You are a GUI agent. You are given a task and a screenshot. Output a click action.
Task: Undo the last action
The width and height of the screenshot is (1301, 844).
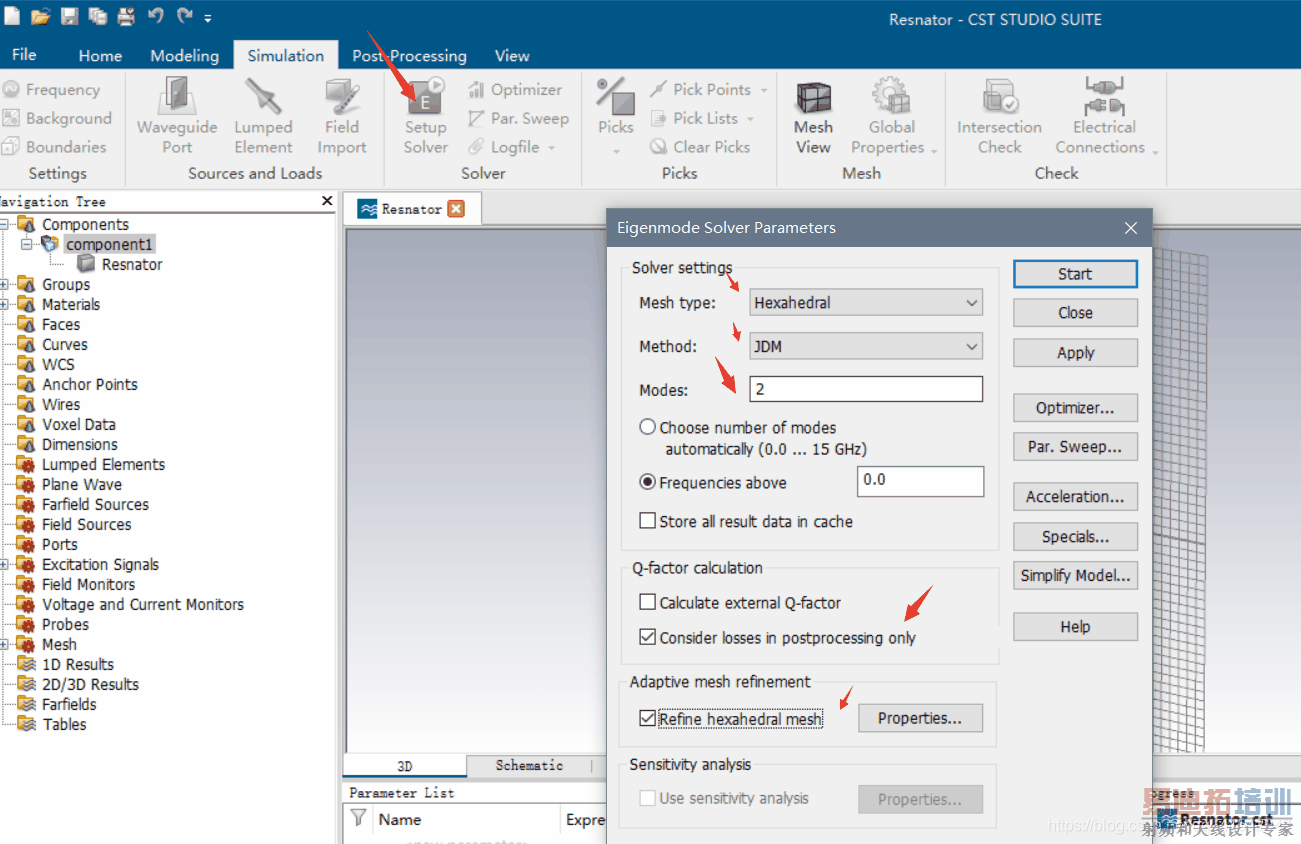point(155,16)
